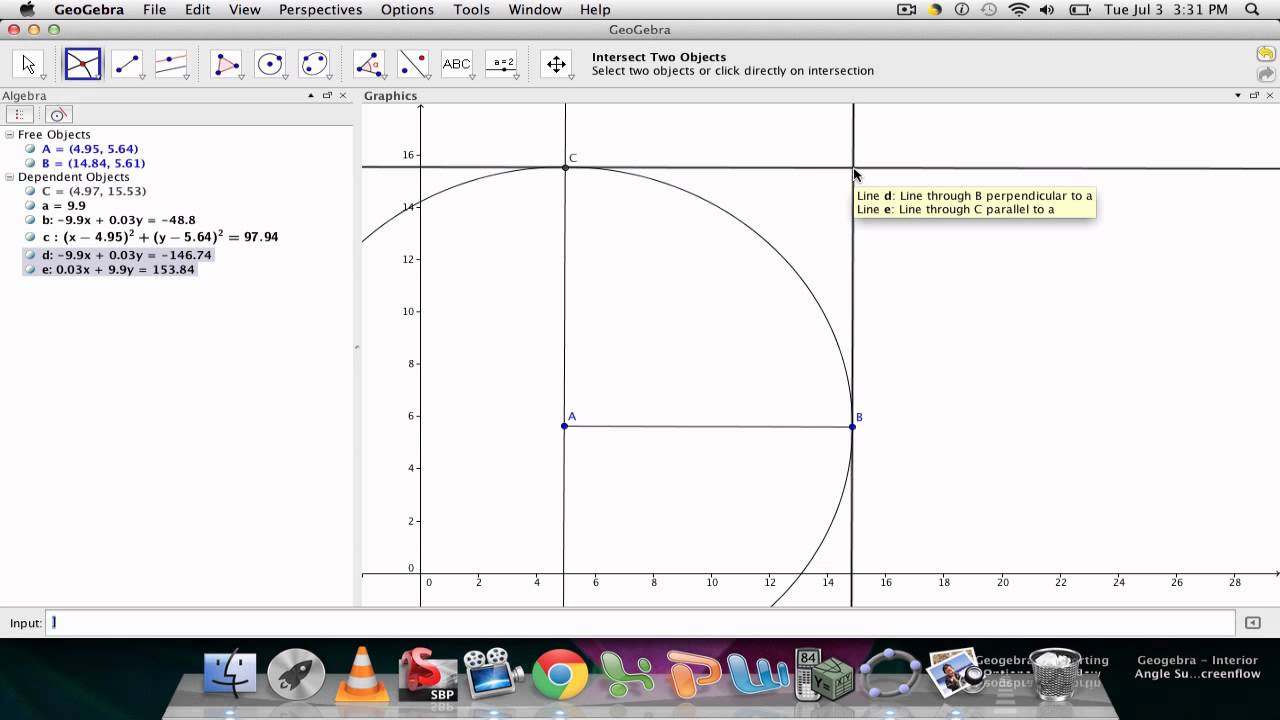Open Finder from the dock
The image size is (1280, 720).
[230, 674]
